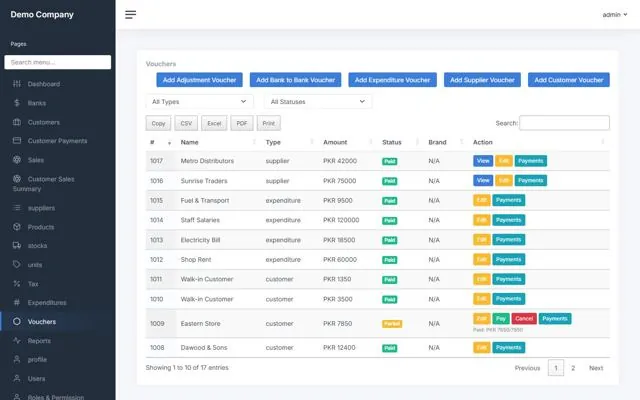Screen dimensions: 640x400
Task: Edit the Sunrise Traders voucher
Action: click(504, 180)
